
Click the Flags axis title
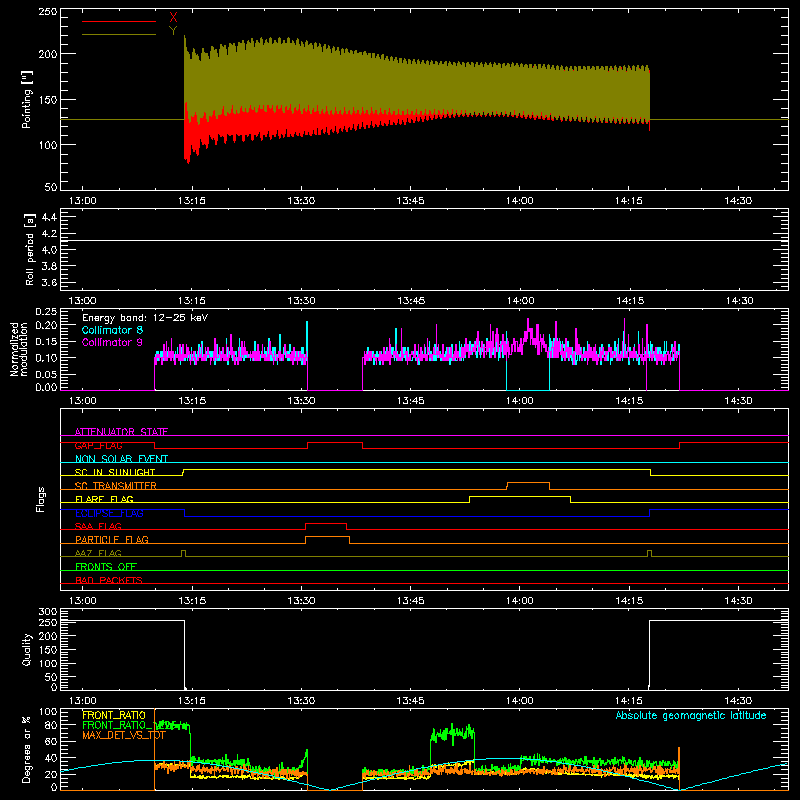click(x=40, y=499)
